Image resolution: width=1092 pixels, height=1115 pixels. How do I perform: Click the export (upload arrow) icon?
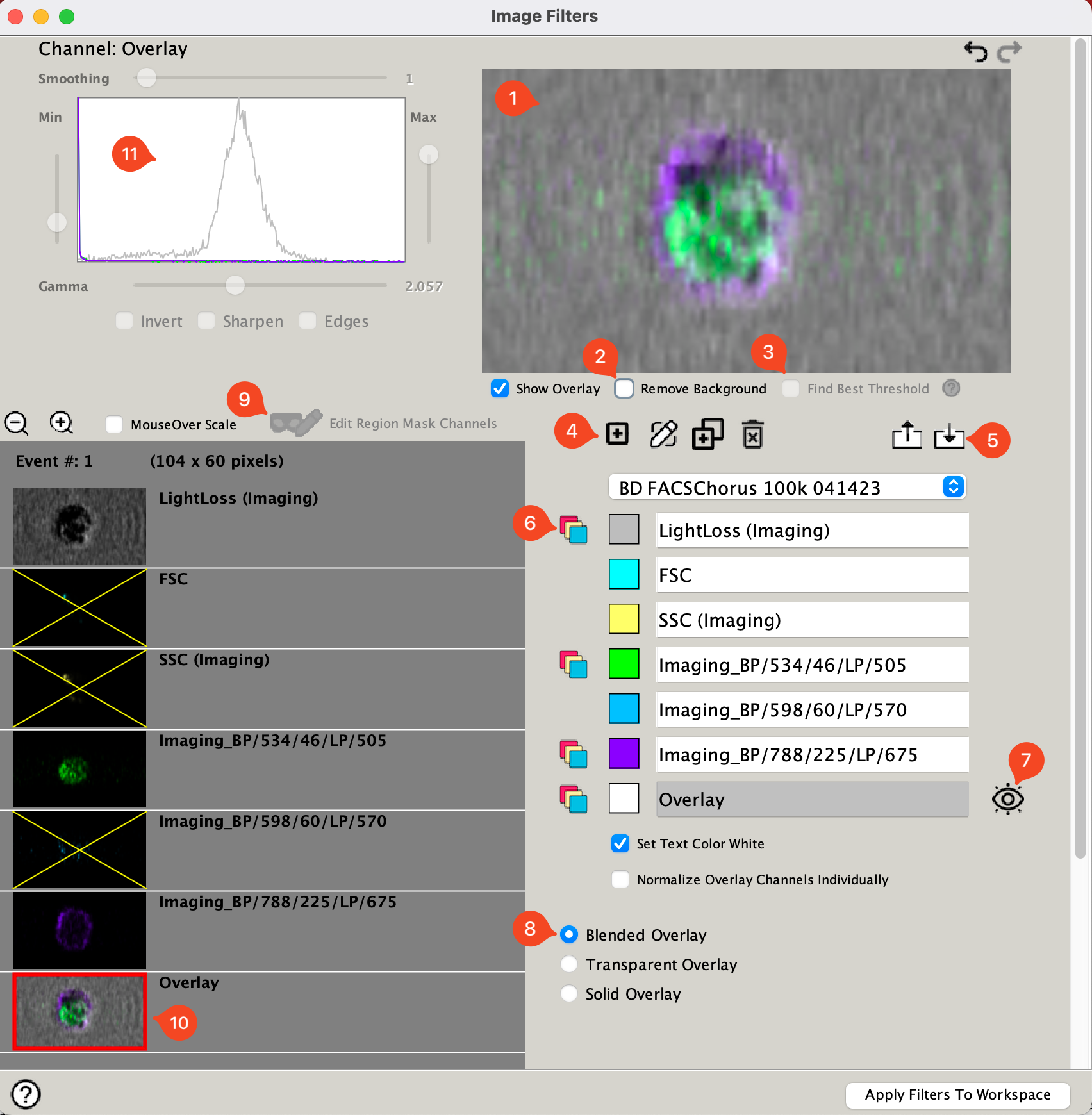coord(907,436)
